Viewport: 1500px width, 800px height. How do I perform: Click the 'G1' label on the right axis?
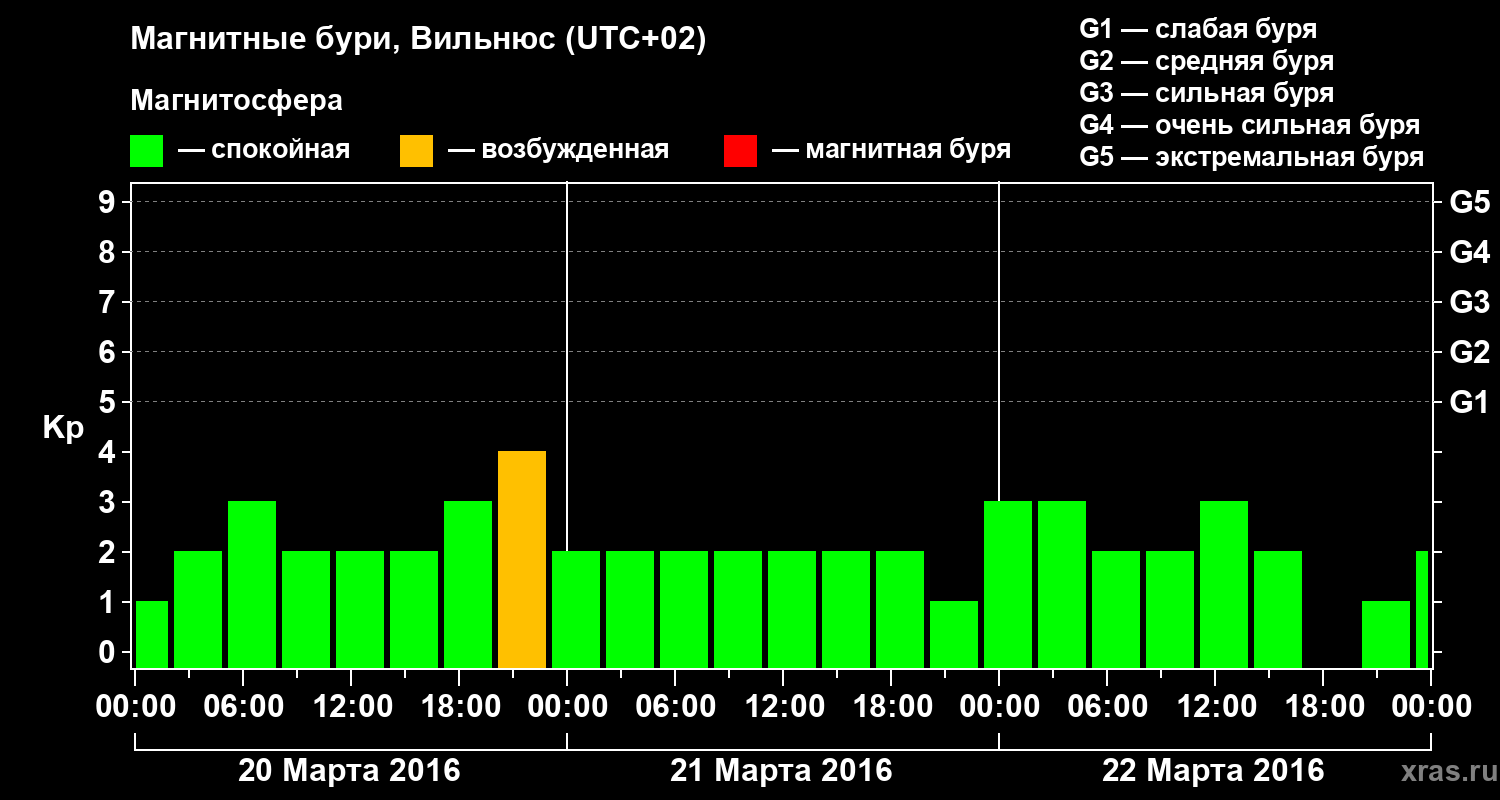[1469, 402]
